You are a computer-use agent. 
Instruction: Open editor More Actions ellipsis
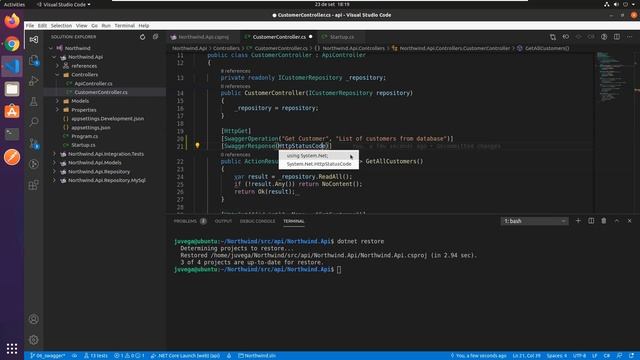[x=629, y=37]
